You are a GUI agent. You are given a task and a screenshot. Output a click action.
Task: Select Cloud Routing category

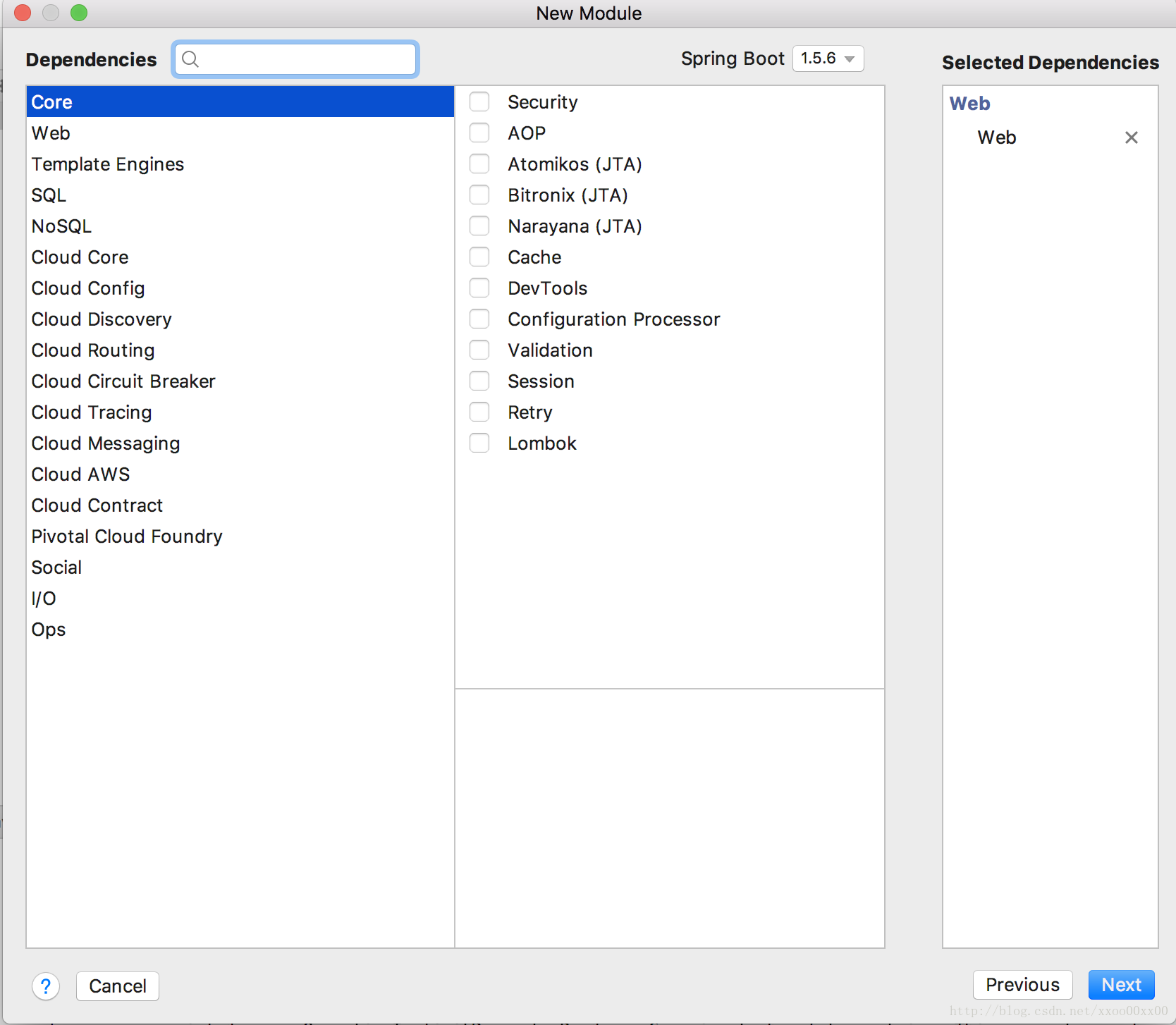[x=240, y=350]
